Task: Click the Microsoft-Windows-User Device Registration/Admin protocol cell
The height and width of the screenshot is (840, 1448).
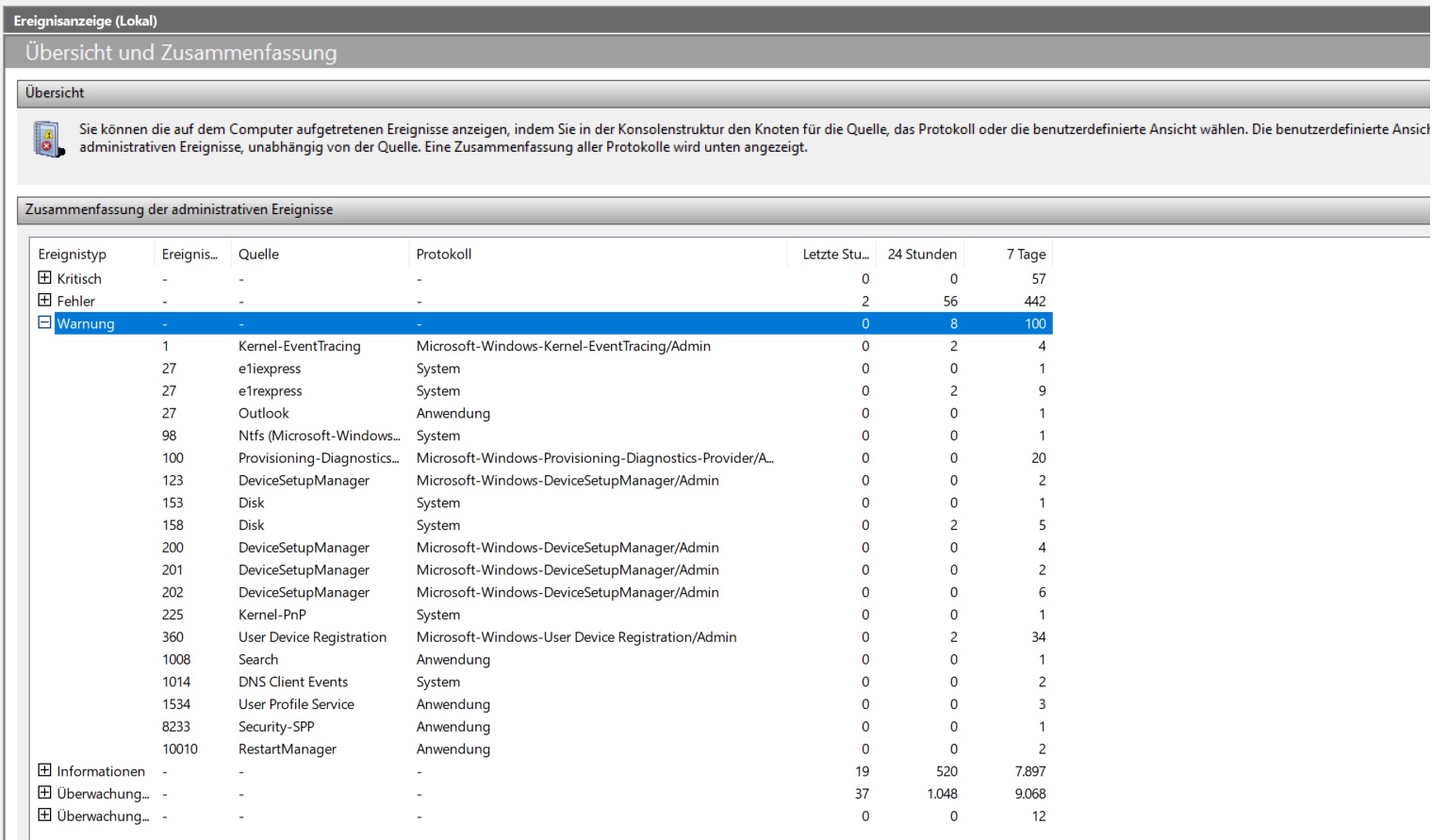Action: point(577,637)
